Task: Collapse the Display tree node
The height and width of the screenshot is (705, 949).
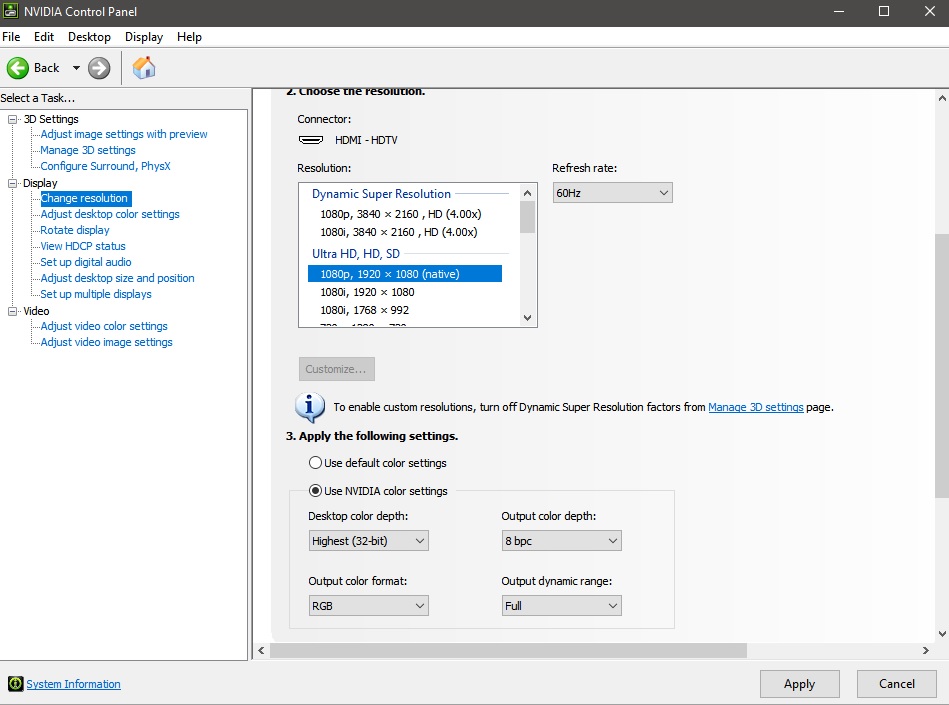Action: [12, 183]
